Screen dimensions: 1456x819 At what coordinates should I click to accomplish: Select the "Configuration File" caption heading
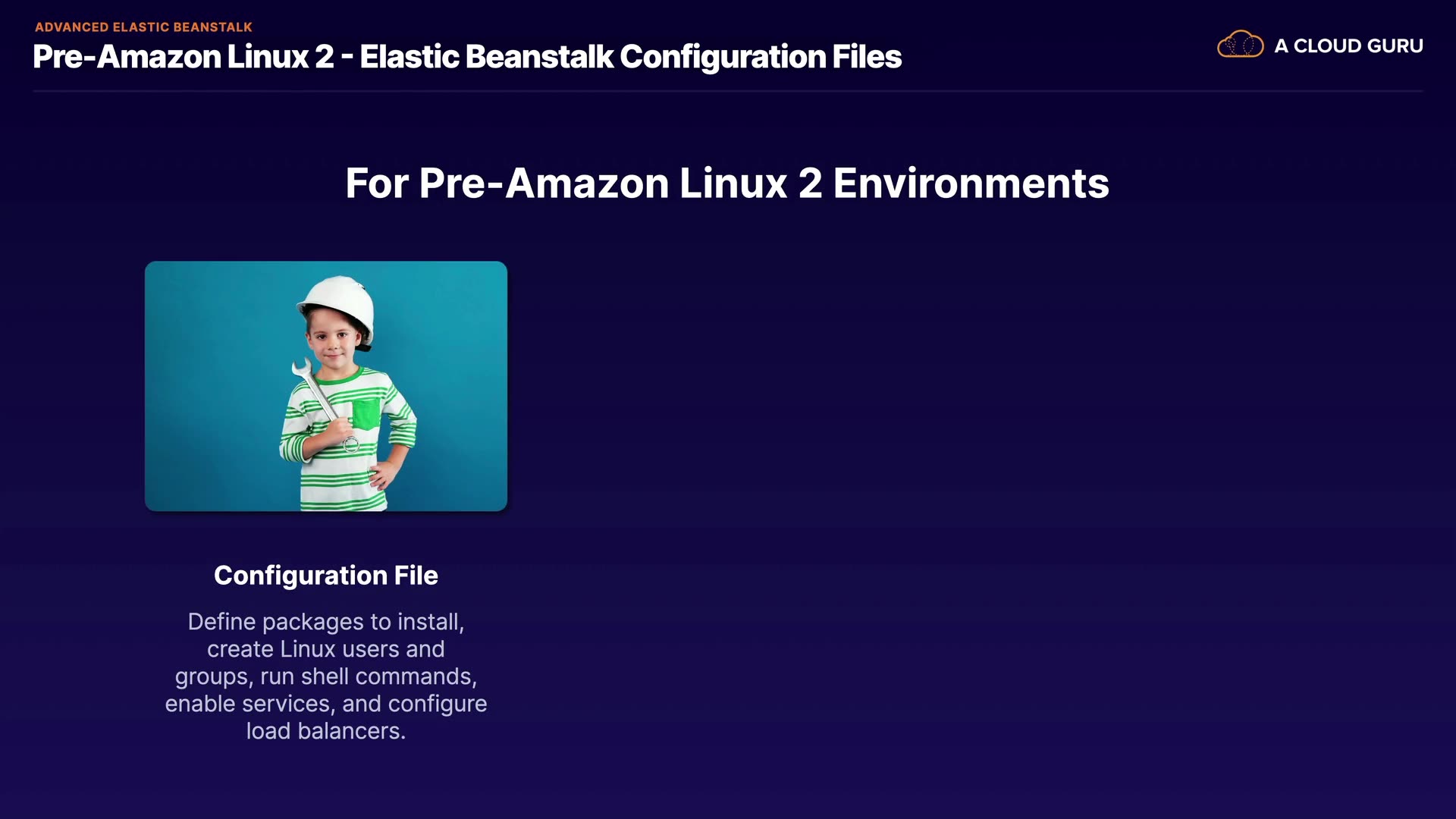[326, 576]
